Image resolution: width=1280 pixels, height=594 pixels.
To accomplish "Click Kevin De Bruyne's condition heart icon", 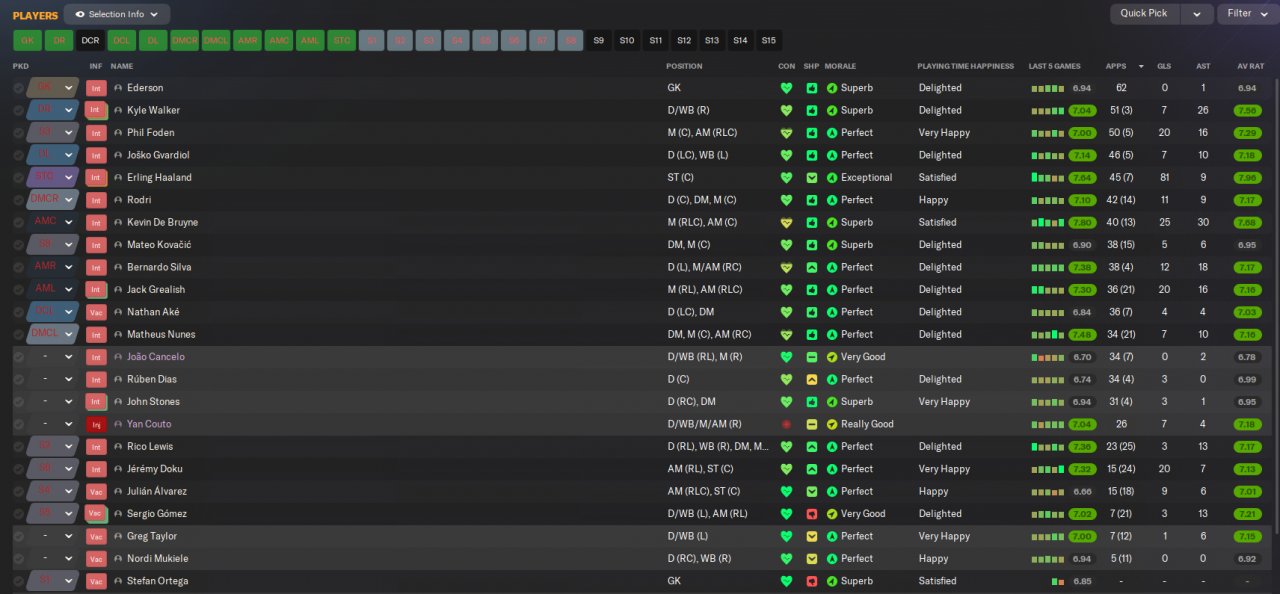I will pyautogui.click(x=786, y=222).
